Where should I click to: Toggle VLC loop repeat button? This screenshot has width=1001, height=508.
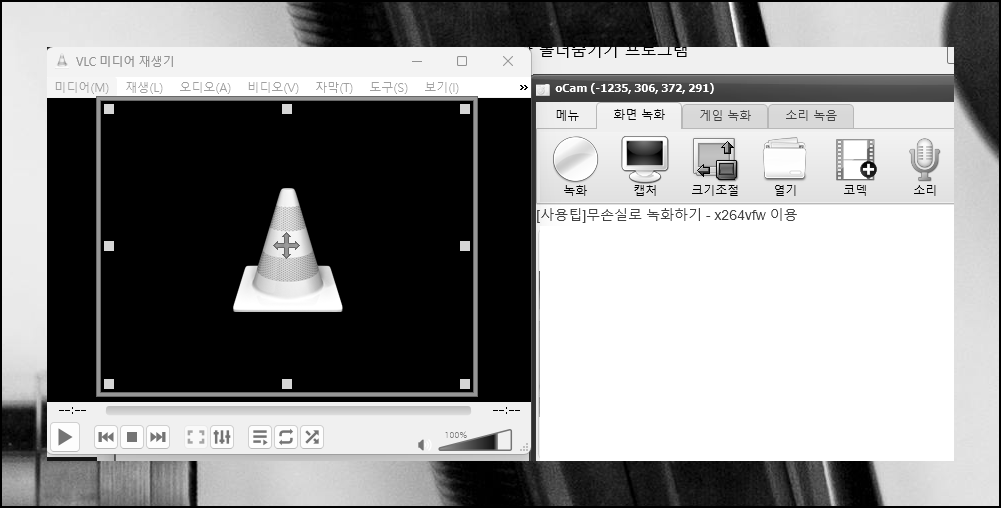coord(285,437)
